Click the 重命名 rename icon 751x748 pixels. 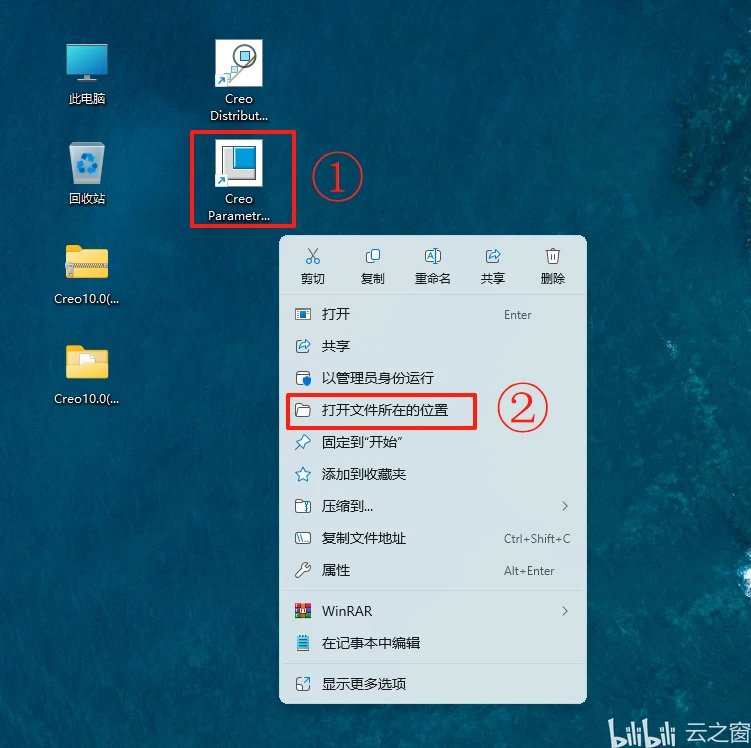point(432,256)
